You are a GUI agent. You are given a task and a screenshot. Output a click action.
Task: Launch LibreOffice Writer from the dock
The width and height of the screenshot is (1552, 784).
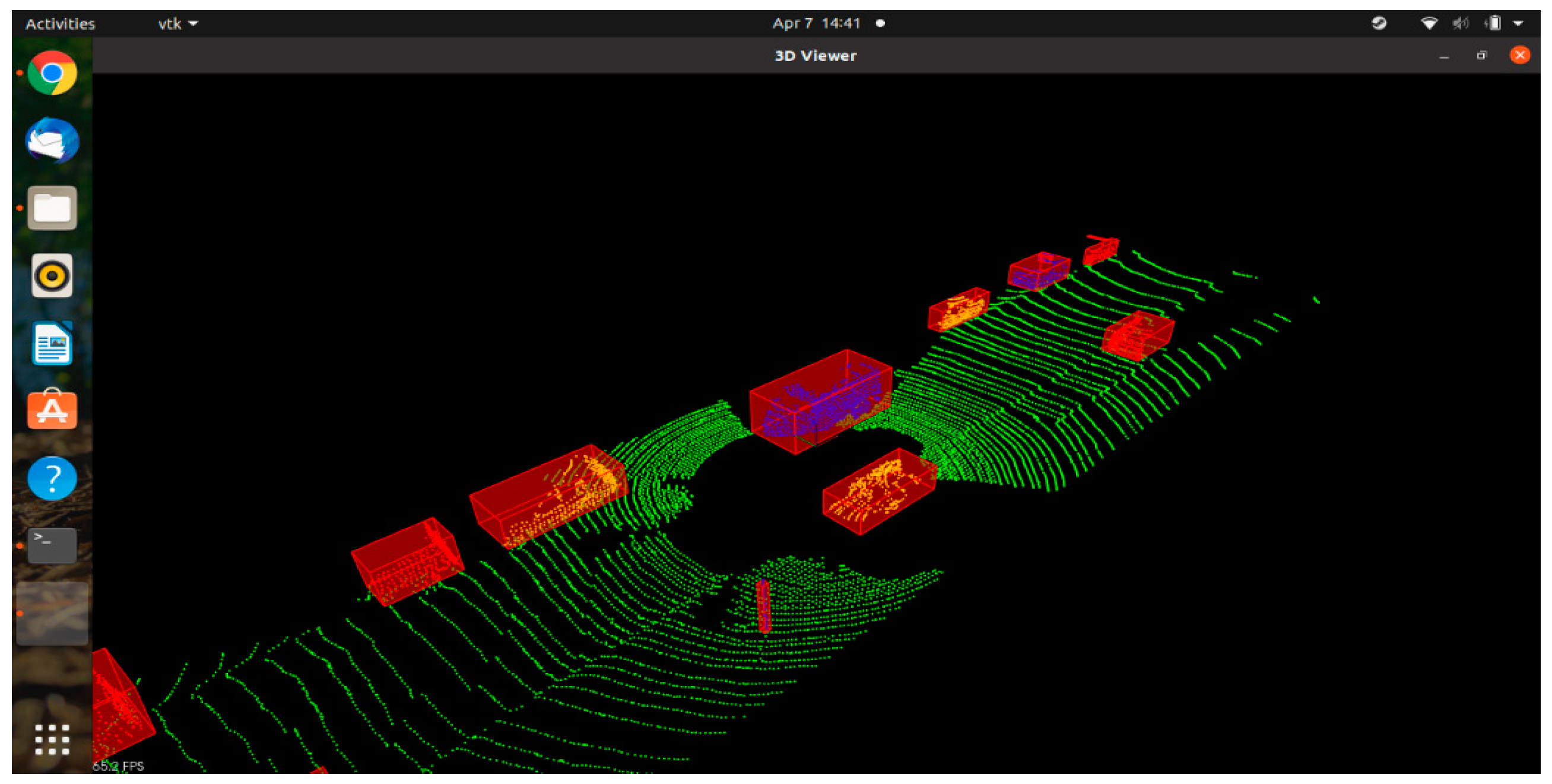[52, 343]
